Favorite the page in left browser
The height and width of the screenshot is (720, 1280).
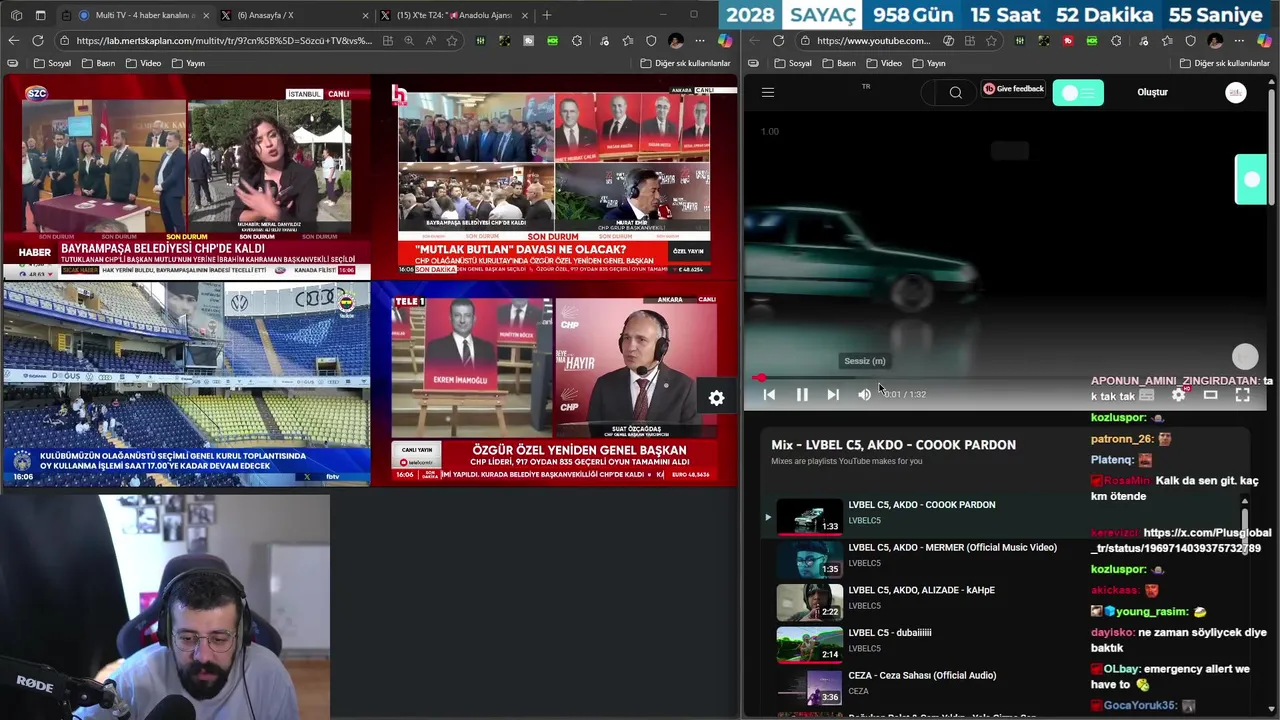tap(452, 41)
